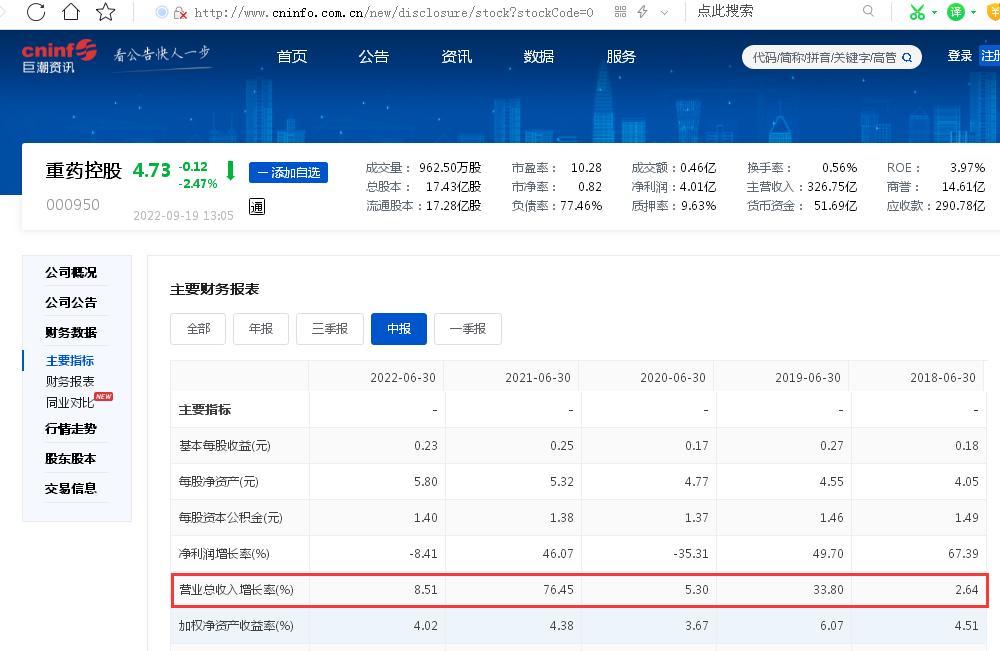Click the 市盈率 10.28 value

pyautogui.click(x=586, y=168)
